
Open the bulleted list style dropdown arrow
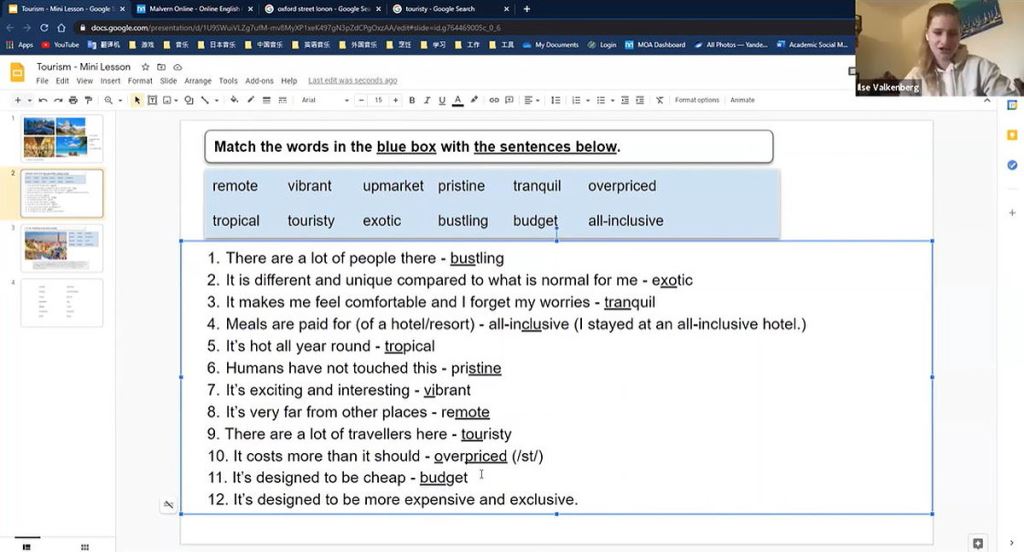coord(613,101)
